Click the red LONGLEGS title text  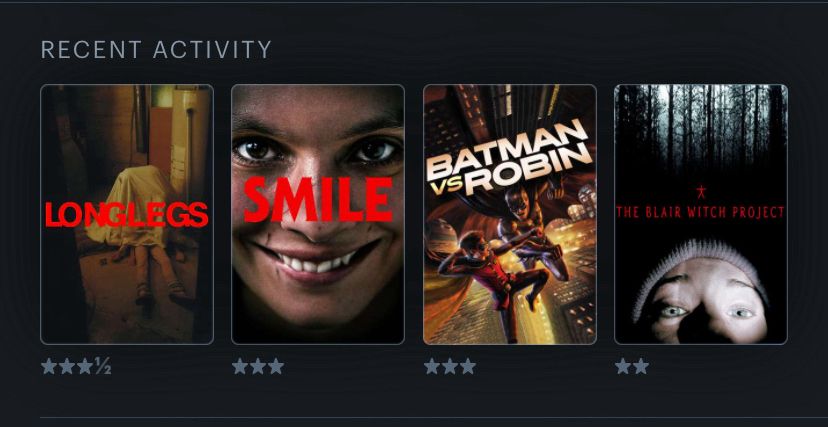click(127, 214)
